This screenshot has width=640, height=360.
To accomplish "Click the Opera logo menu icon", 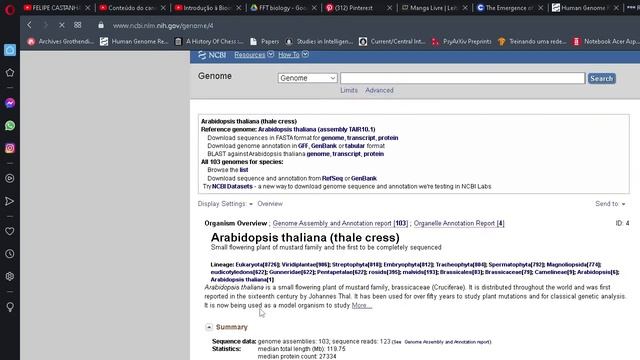I will pyautogui.click(x=9, y=9).
